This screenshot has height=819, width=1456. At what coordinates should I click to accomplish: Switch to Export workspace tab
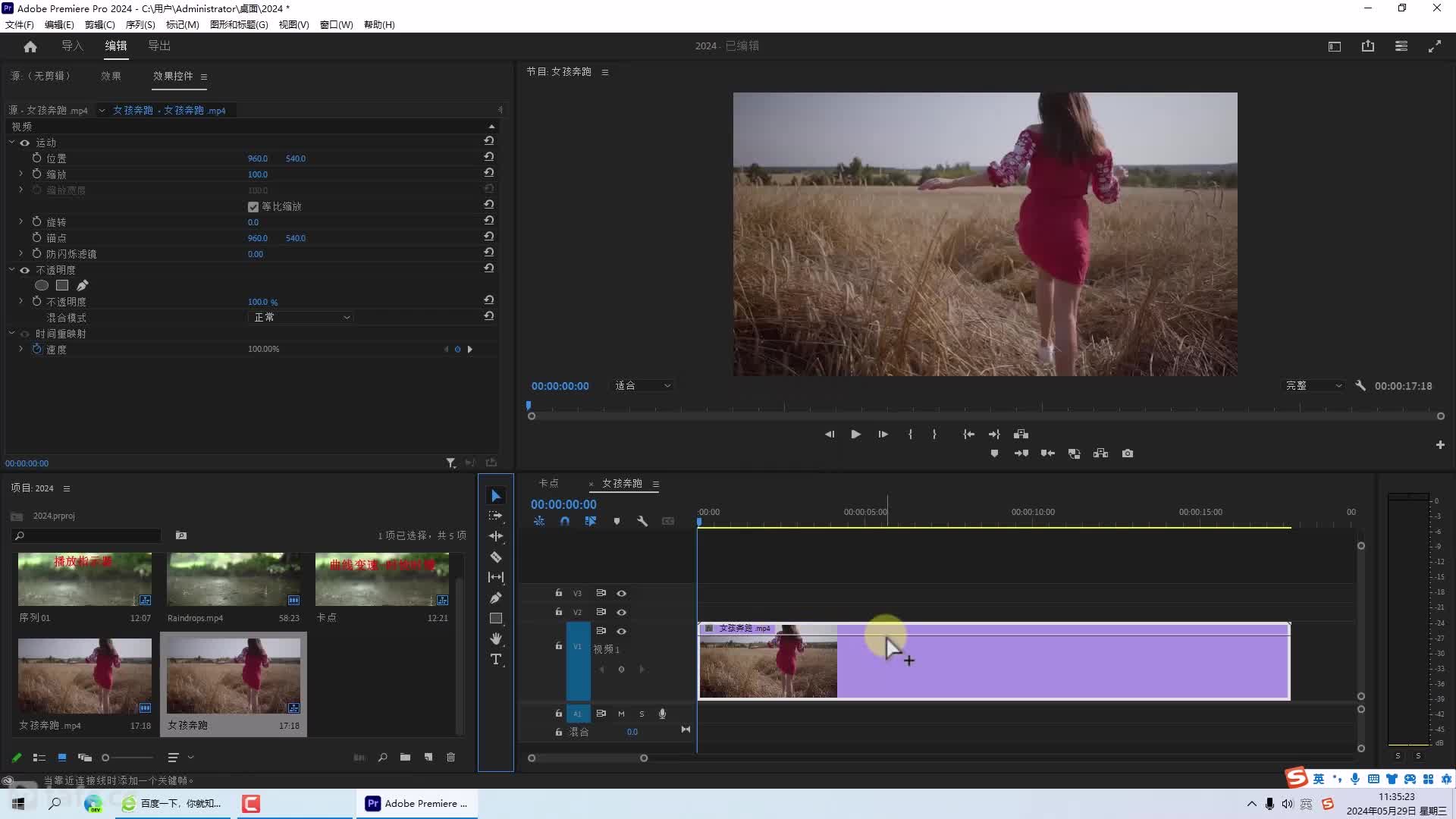tap(158, 45)
